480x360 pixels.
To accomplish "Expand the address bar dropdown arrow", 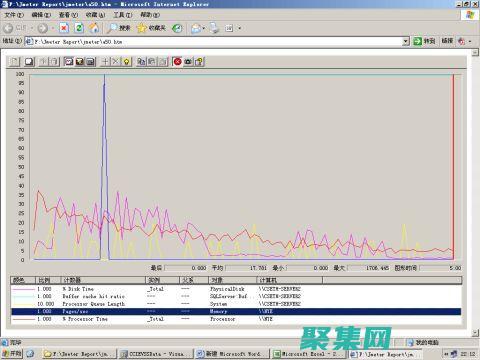I will click(x=405, y=41).
